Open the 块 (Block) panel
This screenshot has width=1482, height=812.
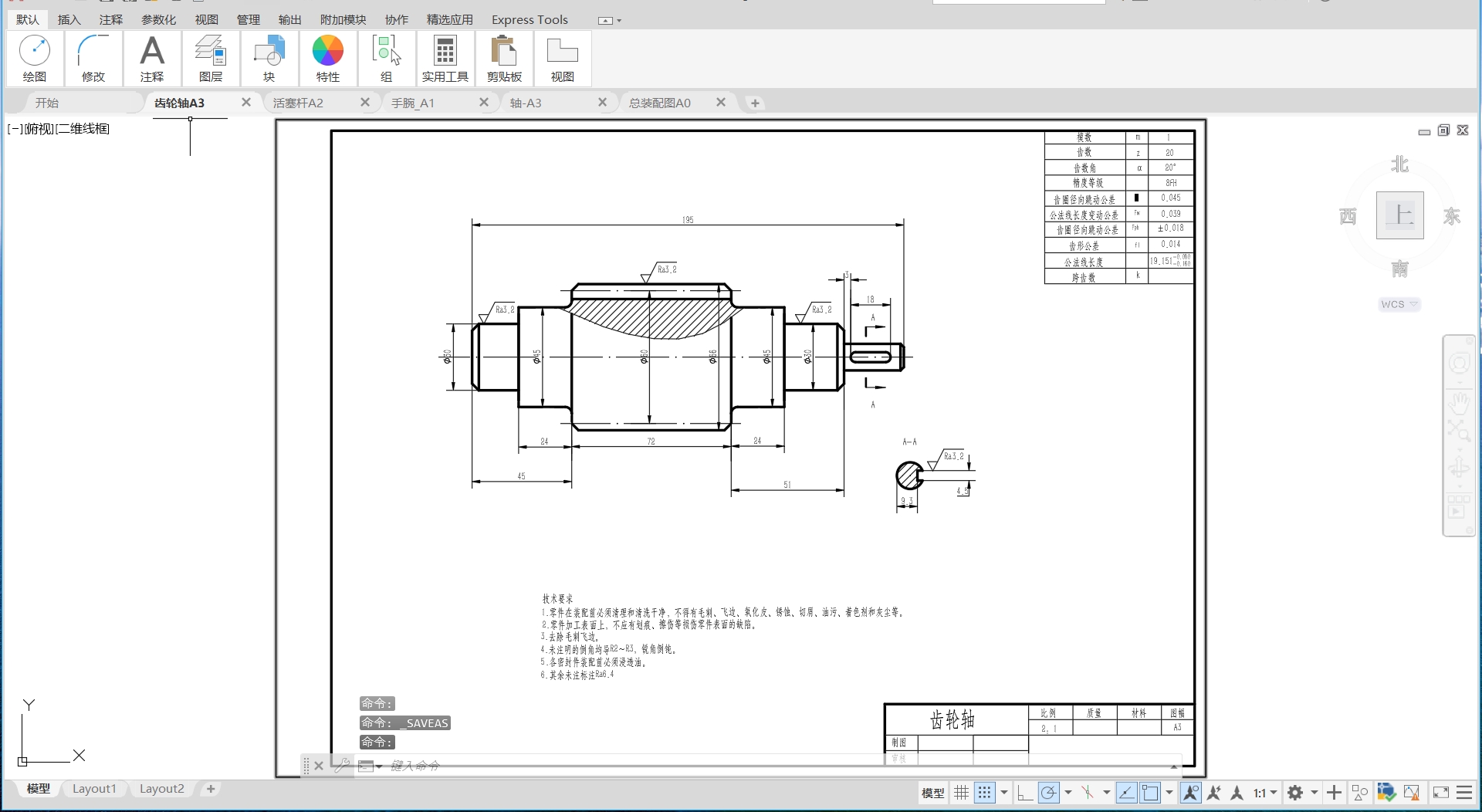click(269, 58)
